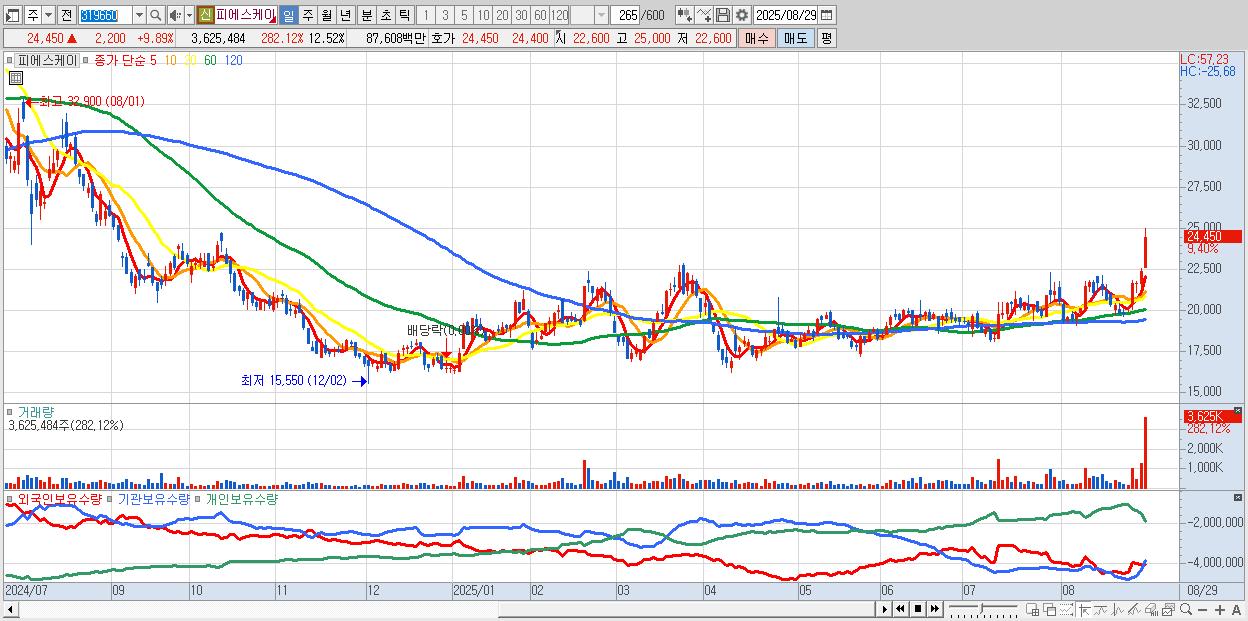
Task: Select the 틱 (tick) period toggle
Action: coord(404,15)
